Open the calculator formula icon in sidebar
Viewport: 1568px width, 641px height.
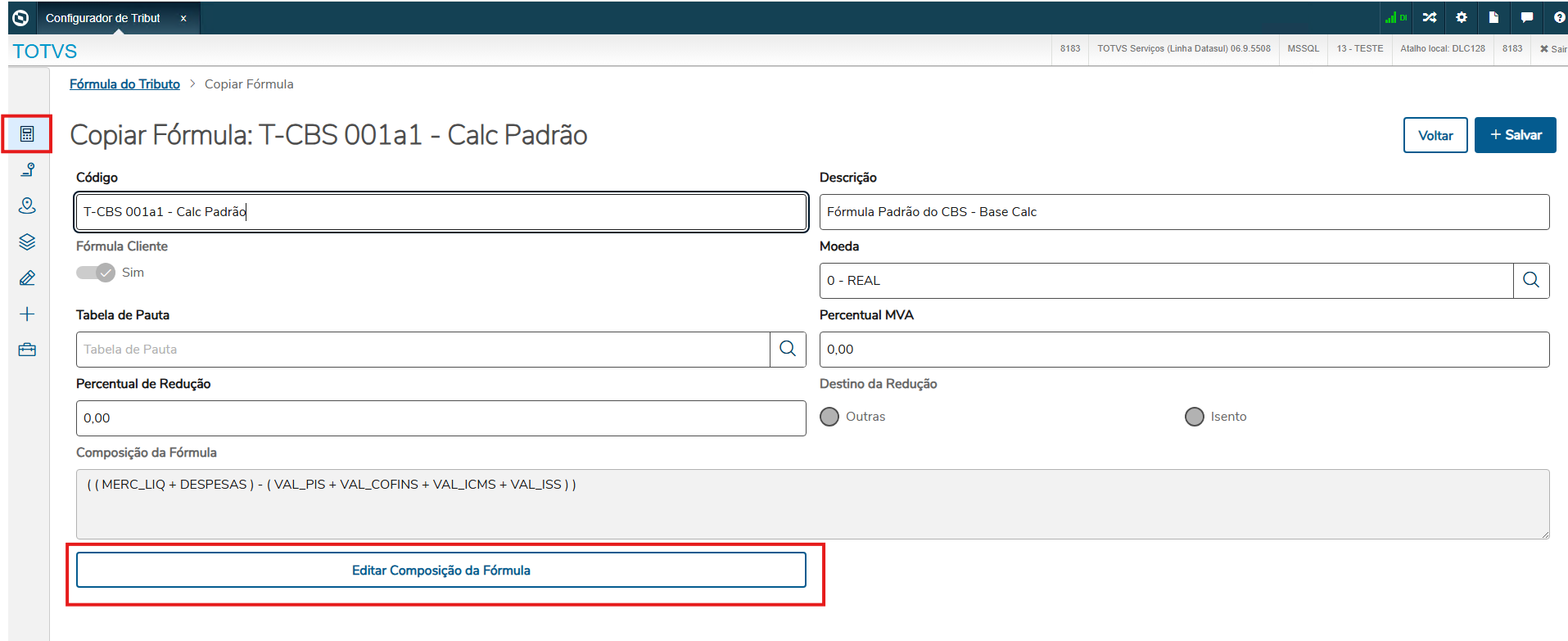27,133
